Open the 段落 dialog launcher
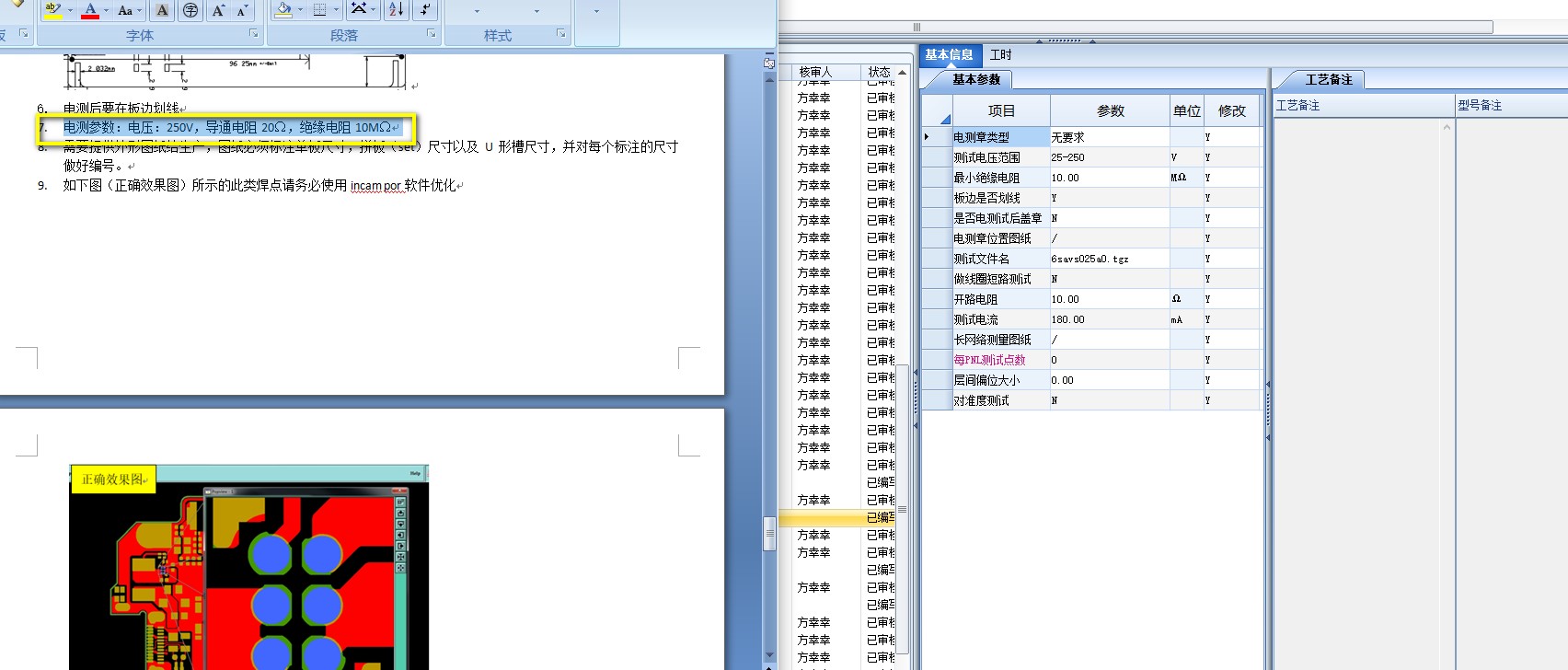This screenshot has height=670, width=1568. [432, 34]
